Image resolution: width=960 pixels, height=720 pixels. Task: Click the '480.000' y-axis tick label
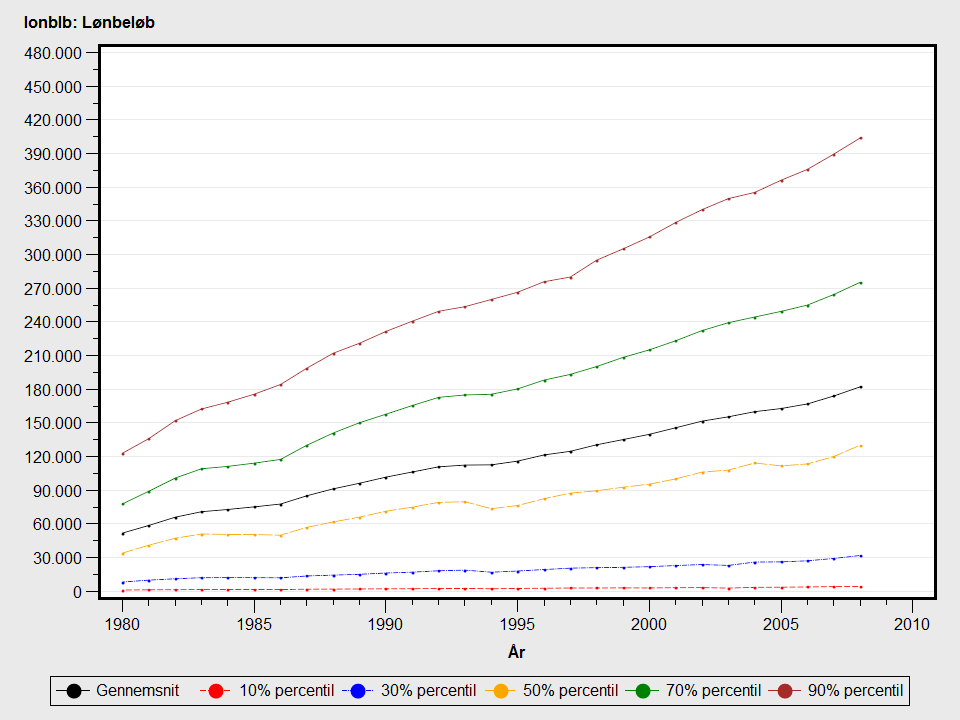[53, 53]
